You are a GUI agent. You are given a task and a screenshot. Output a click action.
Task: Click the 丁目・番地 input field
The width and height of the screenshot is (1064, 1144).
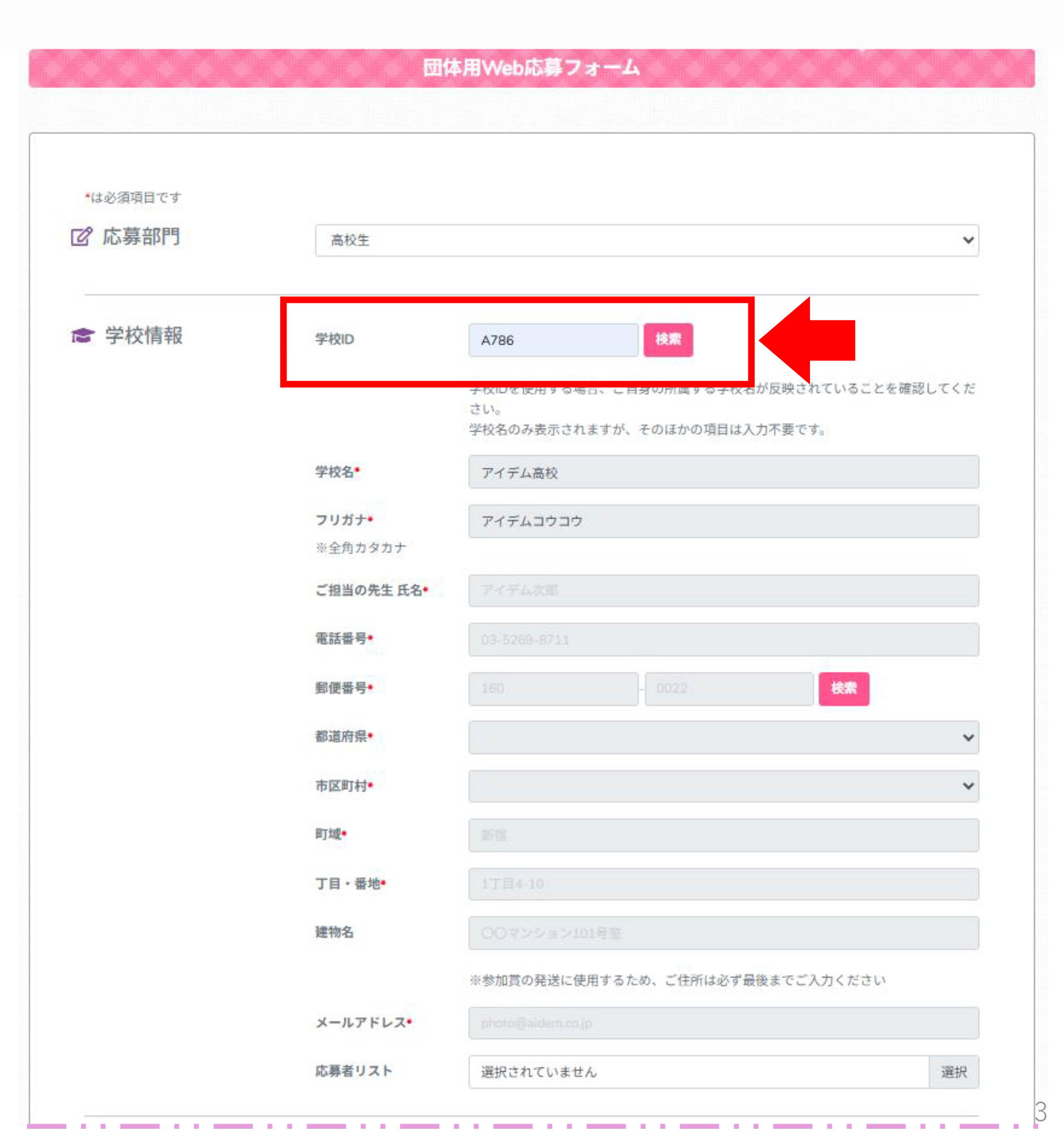[723, 883]
